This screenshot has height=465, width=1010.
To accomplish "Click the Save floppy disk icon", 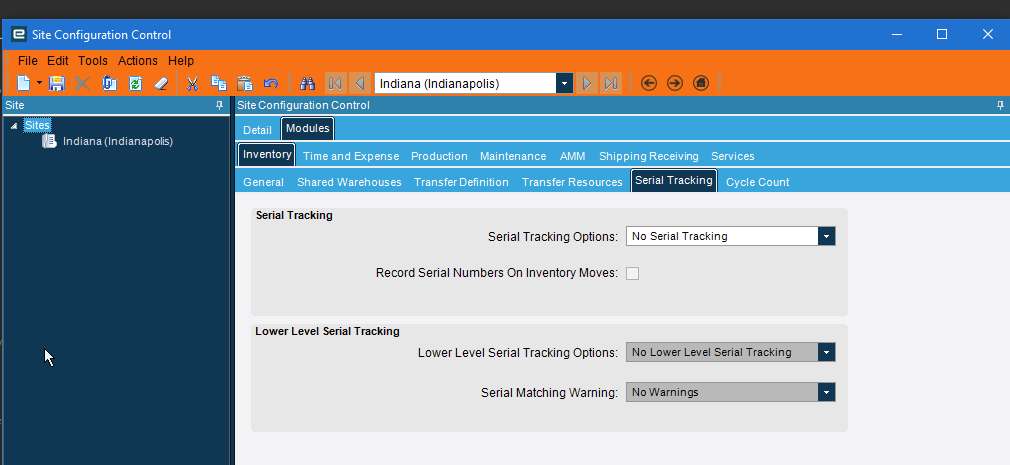I will [57, 83].
